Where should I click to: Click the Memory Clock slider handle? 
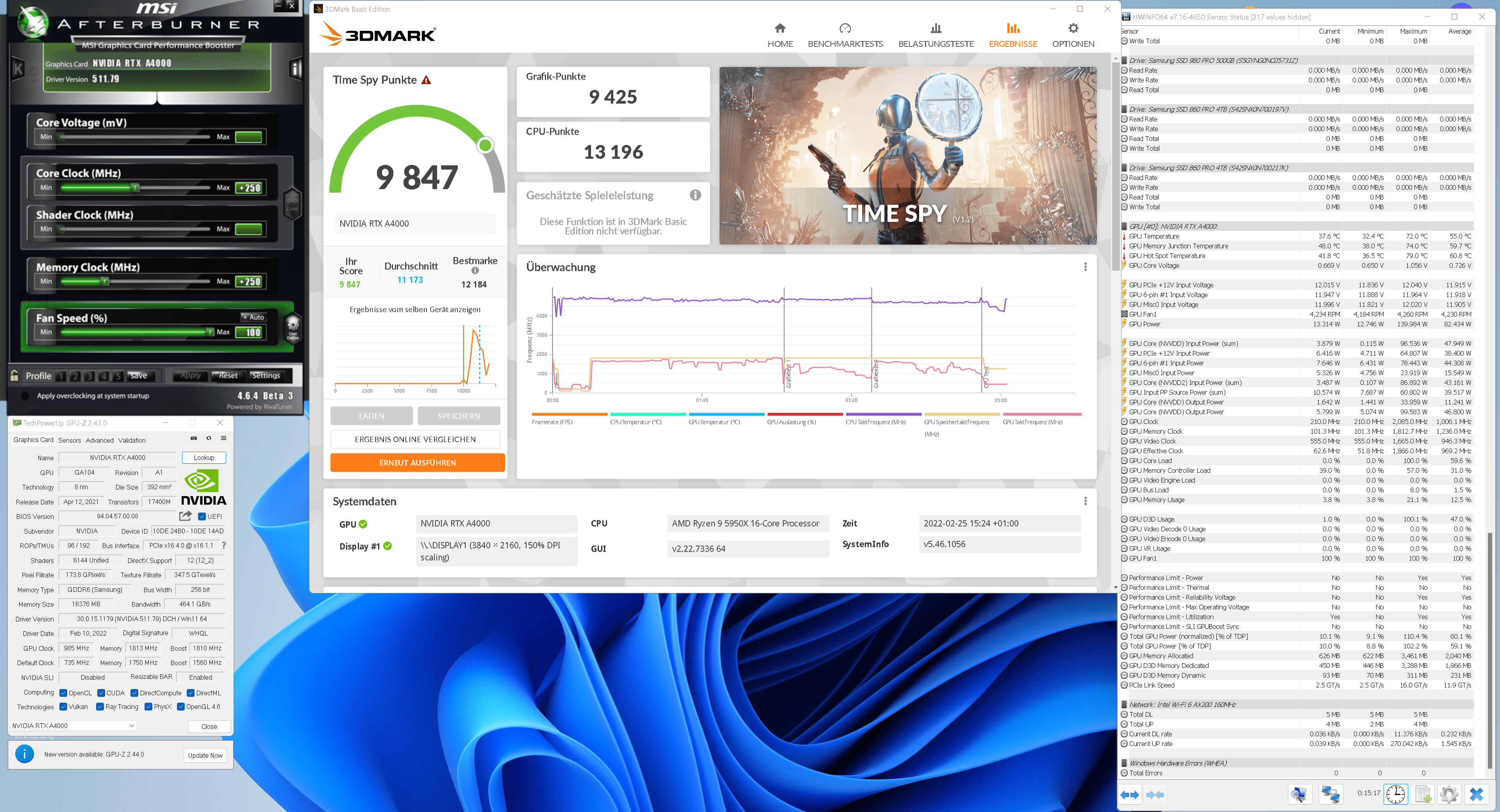[x=105, y=281]
